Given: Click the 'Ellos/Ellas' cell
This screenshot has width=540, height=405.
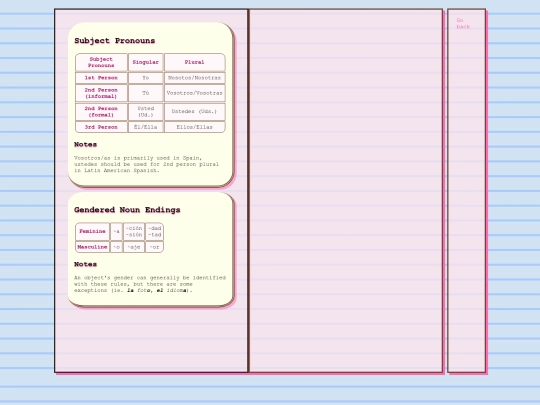Looking at the screenshot, I should pos(195,127).
